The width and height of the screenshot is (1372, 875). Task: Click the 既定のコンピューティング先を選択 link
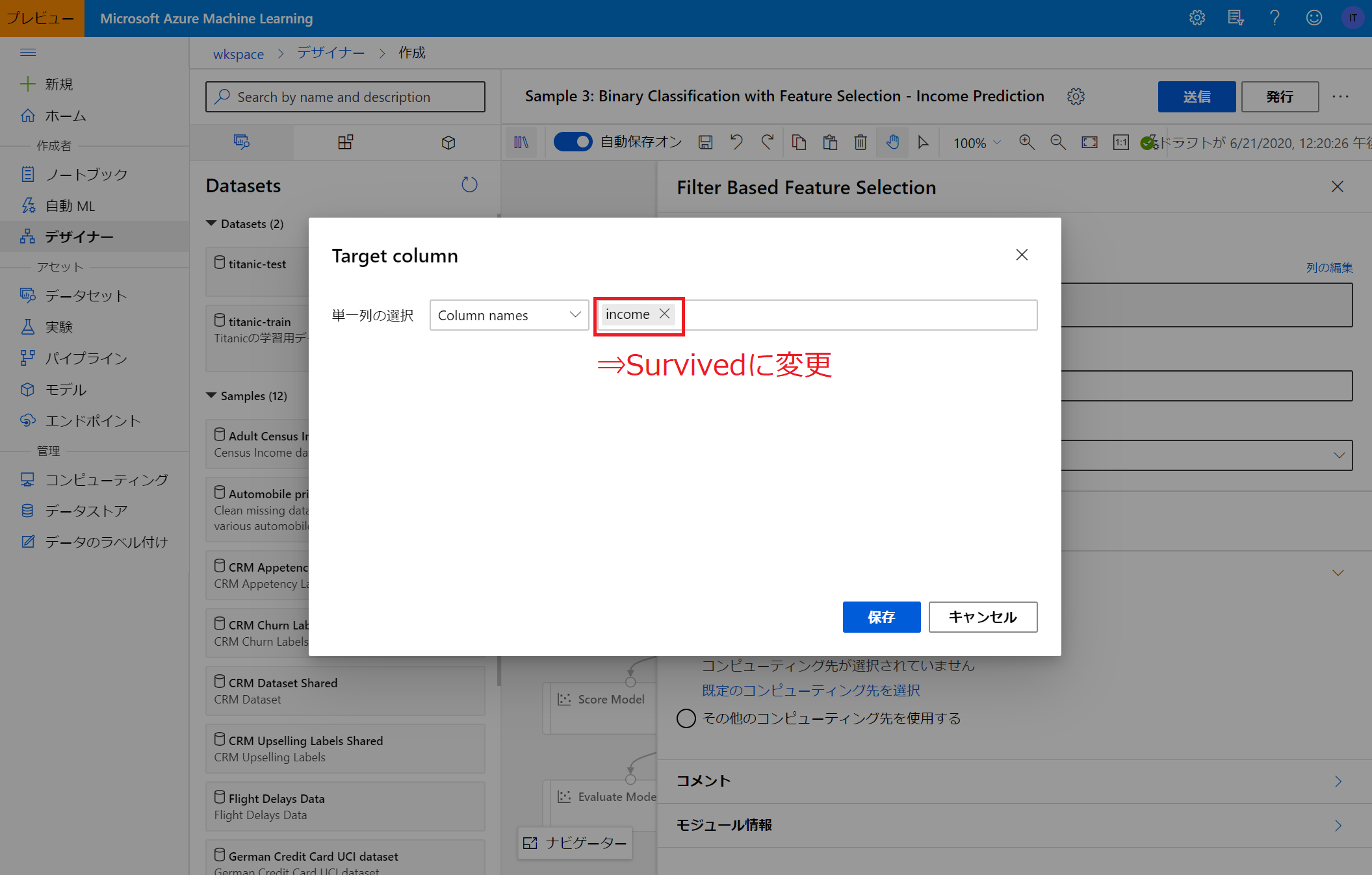tap(810, 690)
